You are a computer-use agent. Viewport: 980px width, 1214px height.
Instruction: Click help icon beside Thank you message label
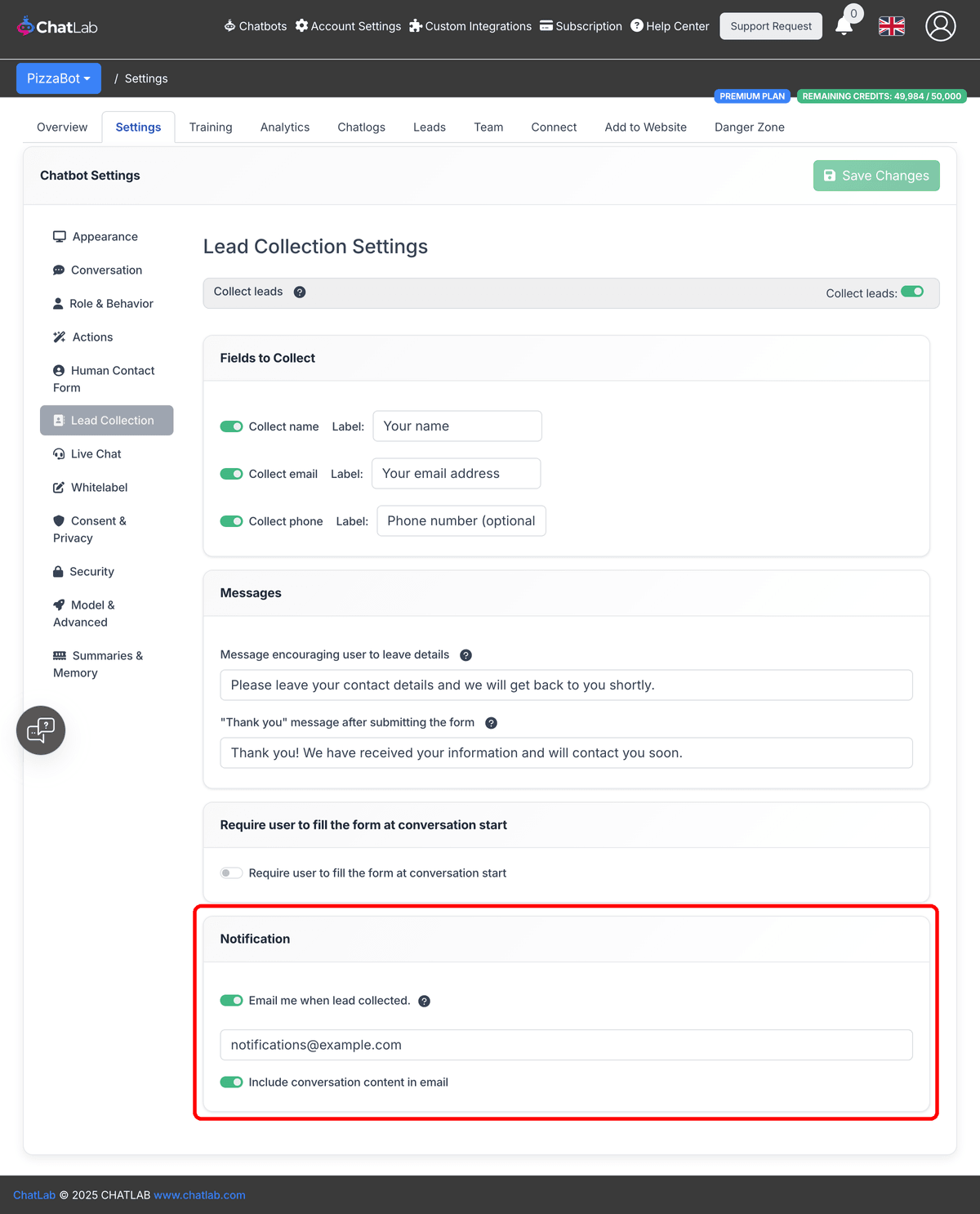click(491, 723)
